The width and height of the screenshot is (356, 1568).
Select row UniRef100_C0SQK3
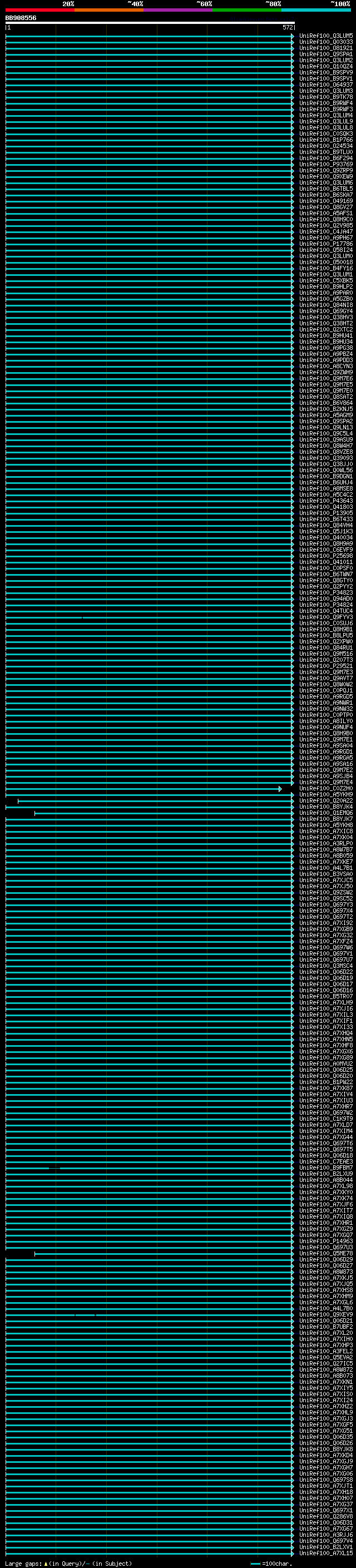[326, 134]
